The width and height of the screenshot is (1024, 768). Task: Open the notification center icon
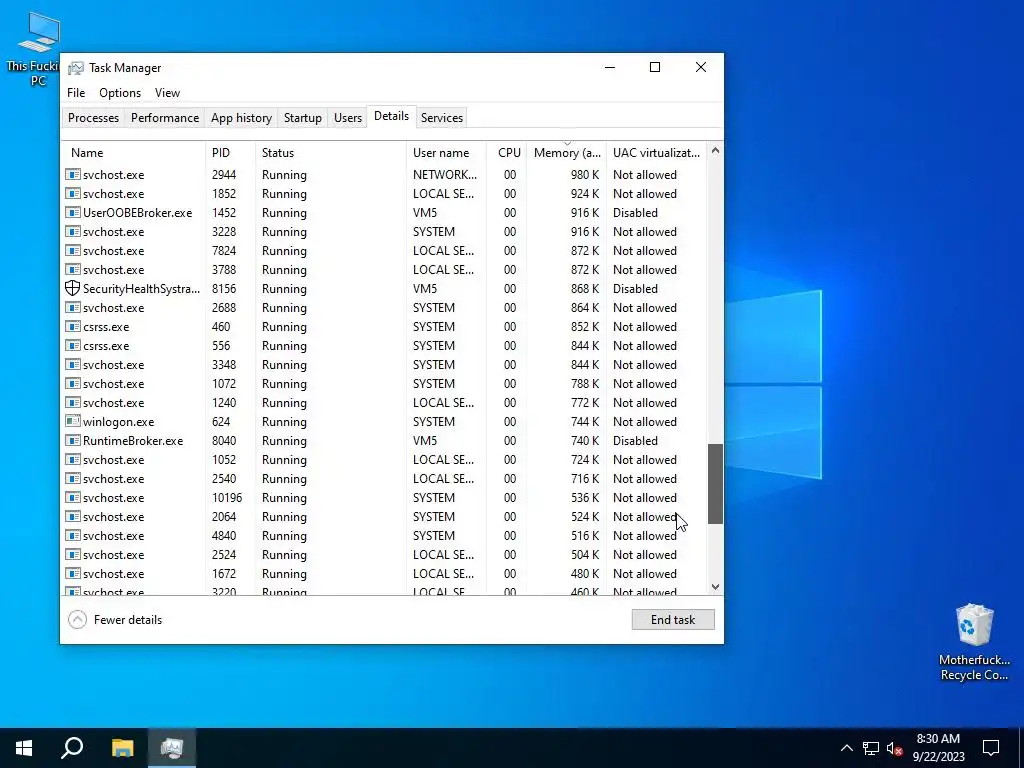991,748
